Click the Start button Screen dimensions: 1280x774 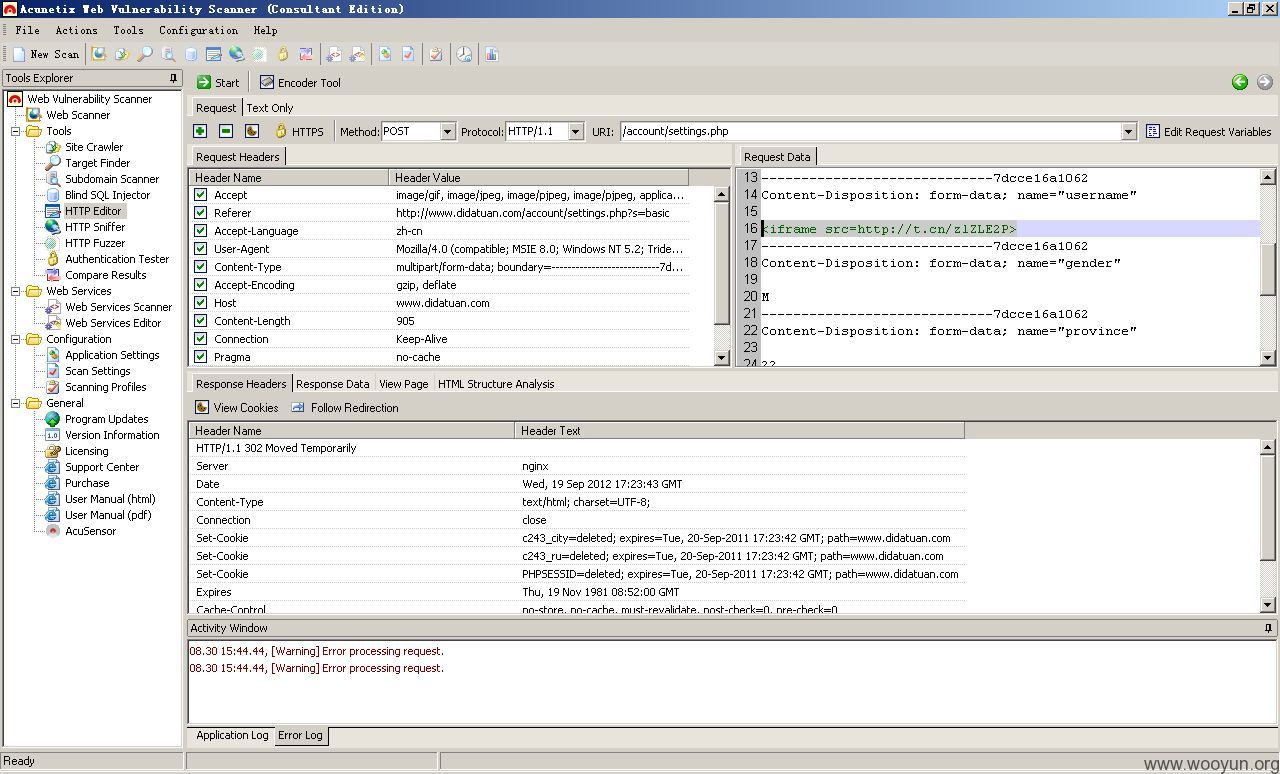pyautogui.click(x=218, y=82)
